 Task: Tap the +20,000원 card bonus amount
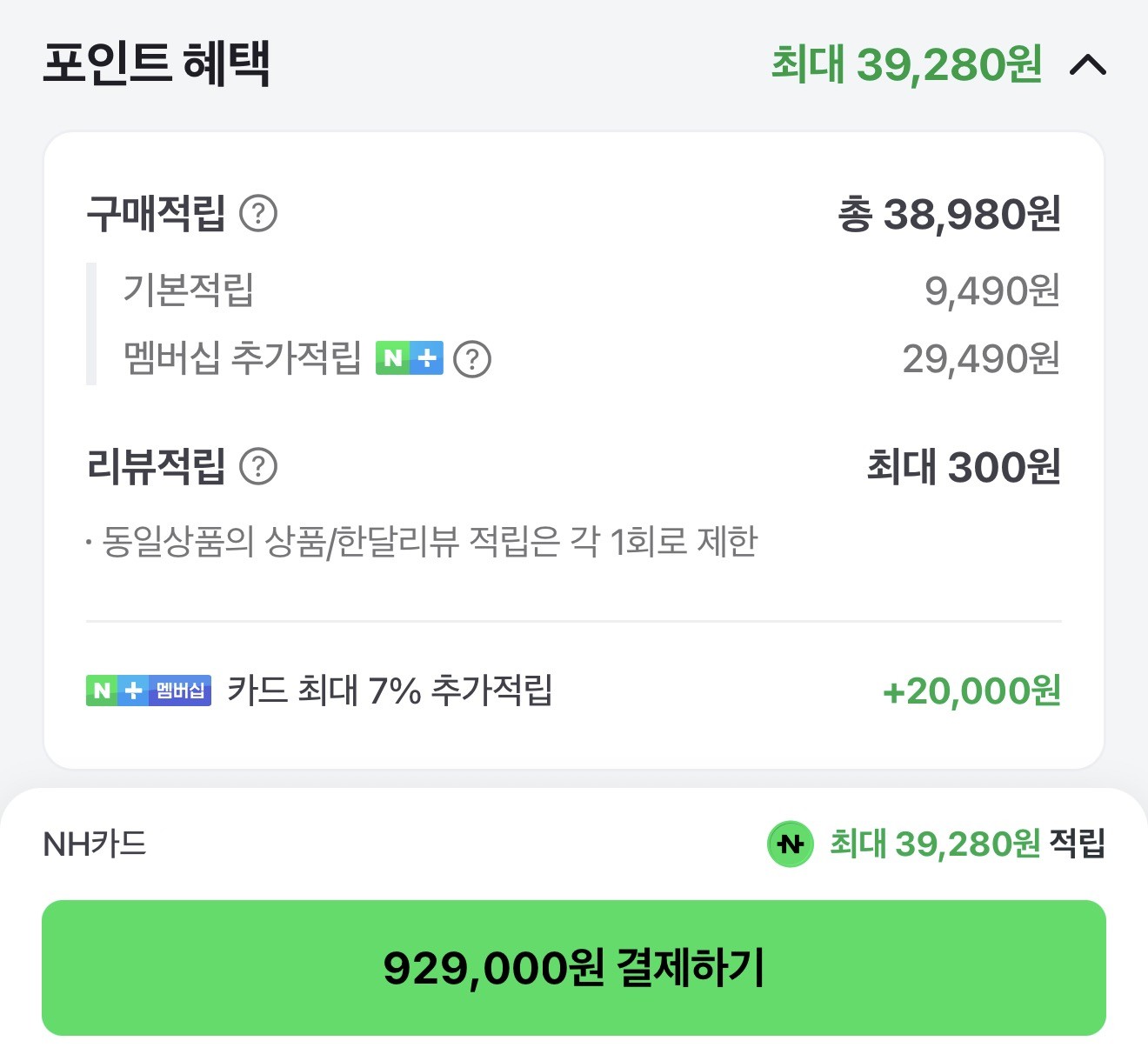point(971,691)
